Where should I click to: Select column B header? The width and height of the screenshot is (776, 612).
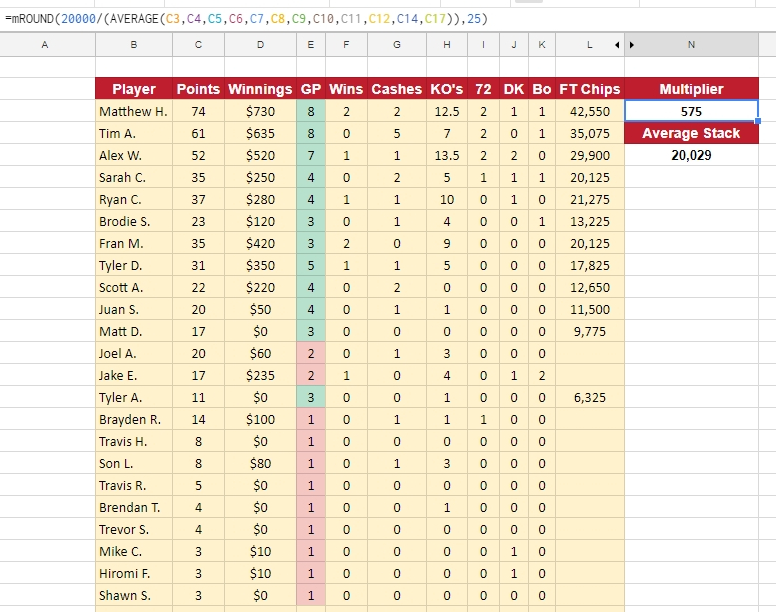[x=134, y=45]
